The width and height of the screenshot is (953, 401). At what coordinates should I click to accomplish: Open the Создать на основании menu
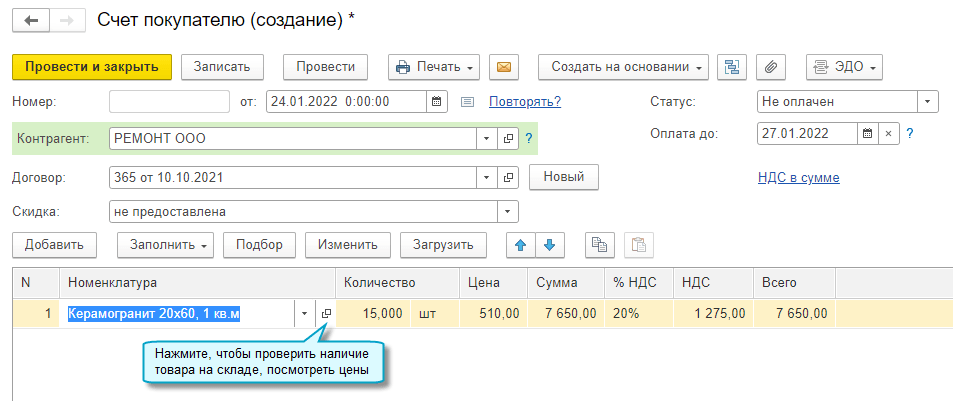tap(624, 67)
